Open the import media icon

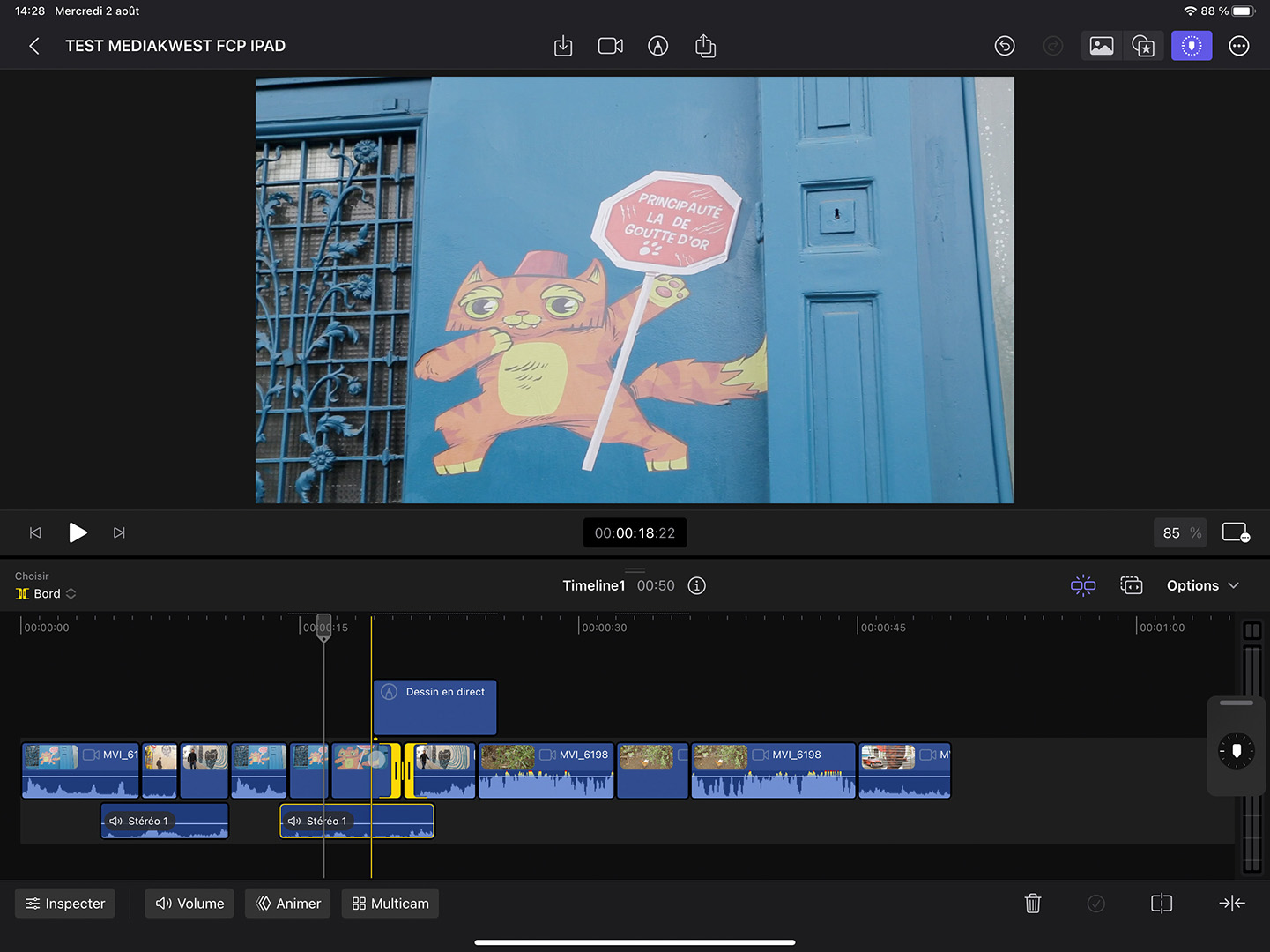click(563, 46)
